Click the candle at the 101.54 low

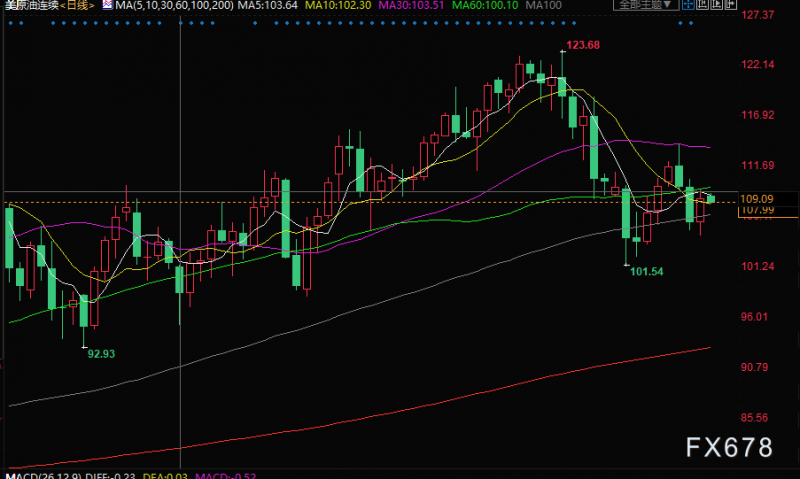click(626, 213)
